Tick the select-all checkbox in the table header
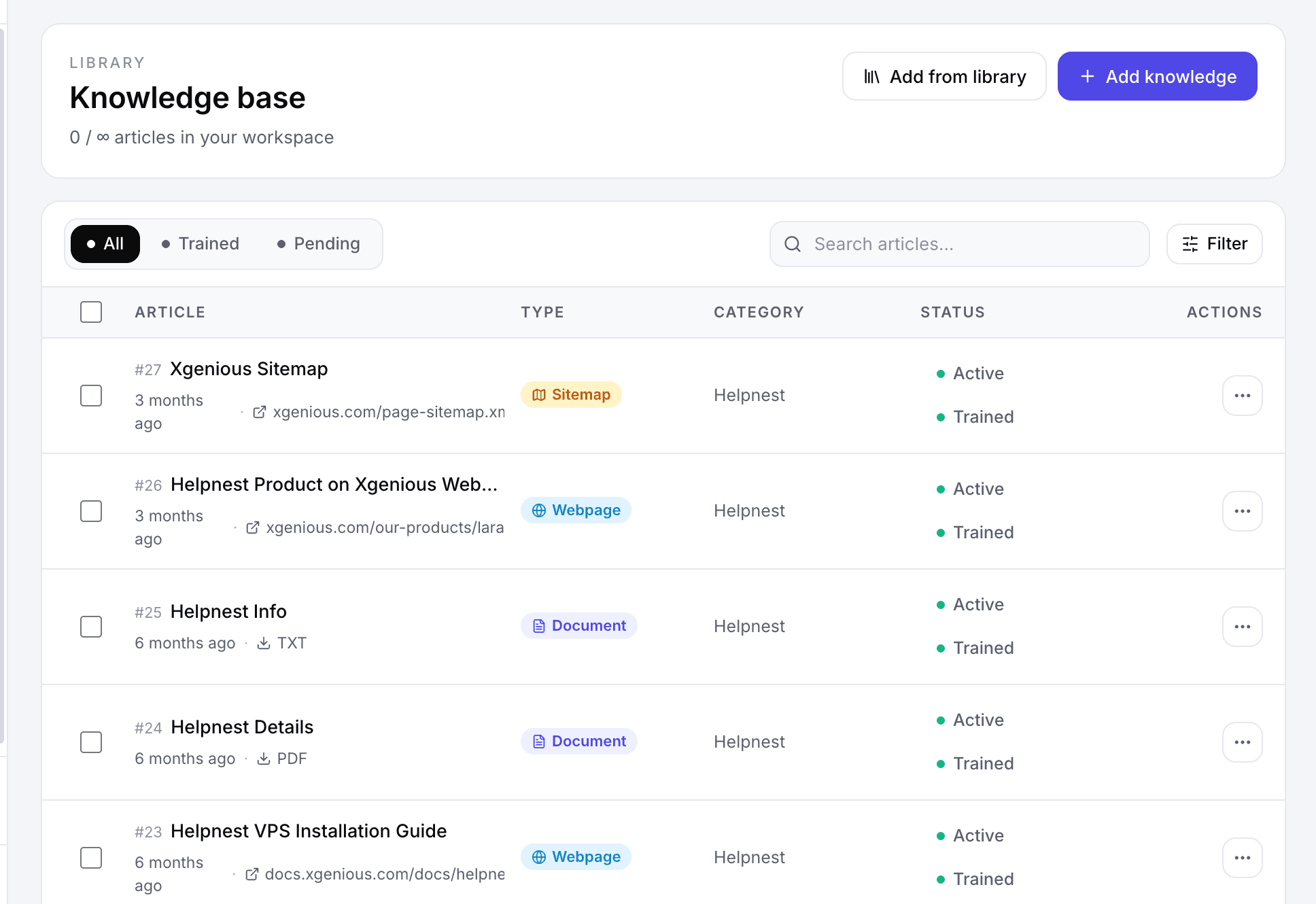 [91, 312]
